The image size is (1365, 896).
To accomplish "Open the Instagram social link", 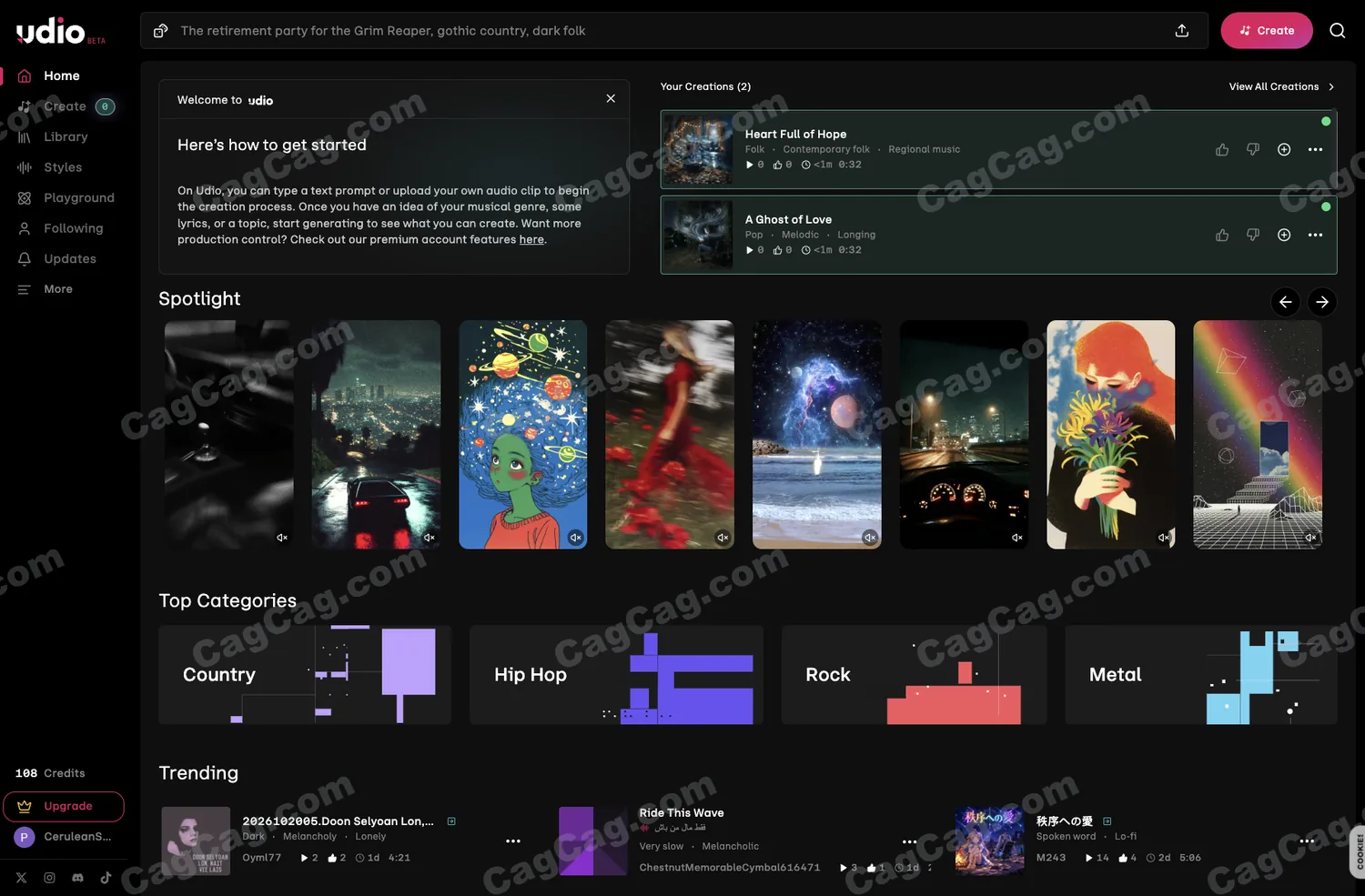I will [50, 878].
